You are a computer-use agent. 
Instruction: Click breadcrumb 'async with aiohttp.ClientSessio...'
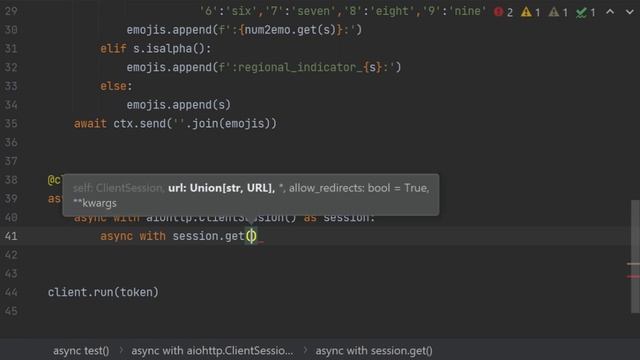click(212, 351)
